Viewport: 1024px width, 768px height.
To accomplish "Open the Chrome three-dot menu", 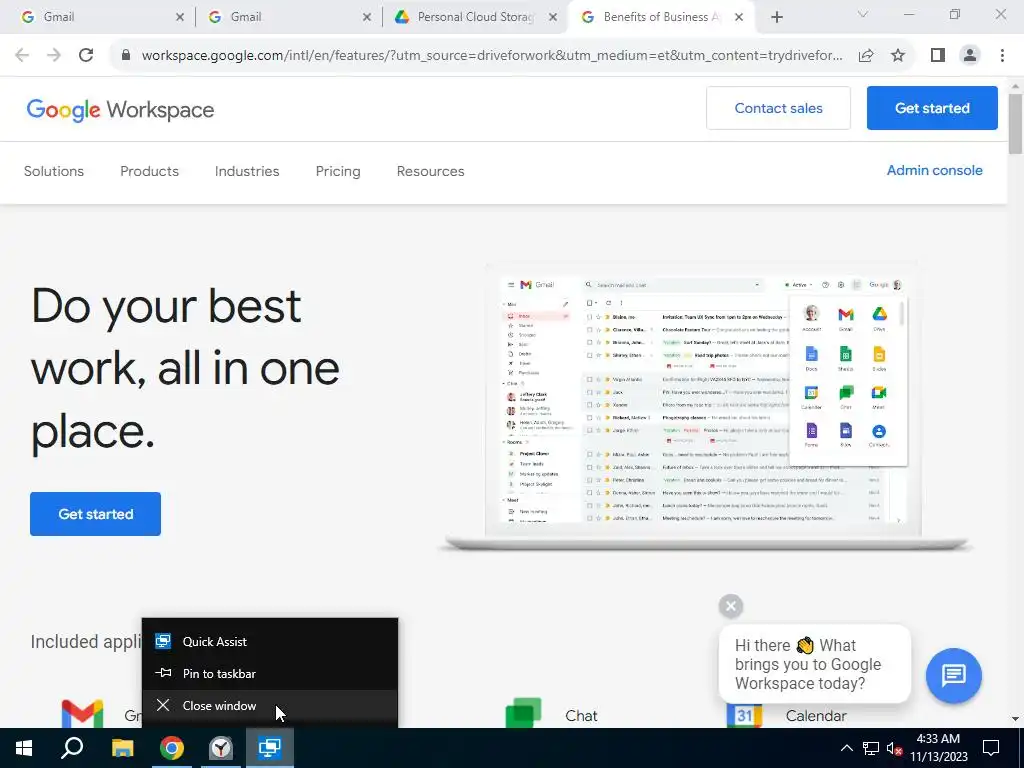I will point(1002,56).
